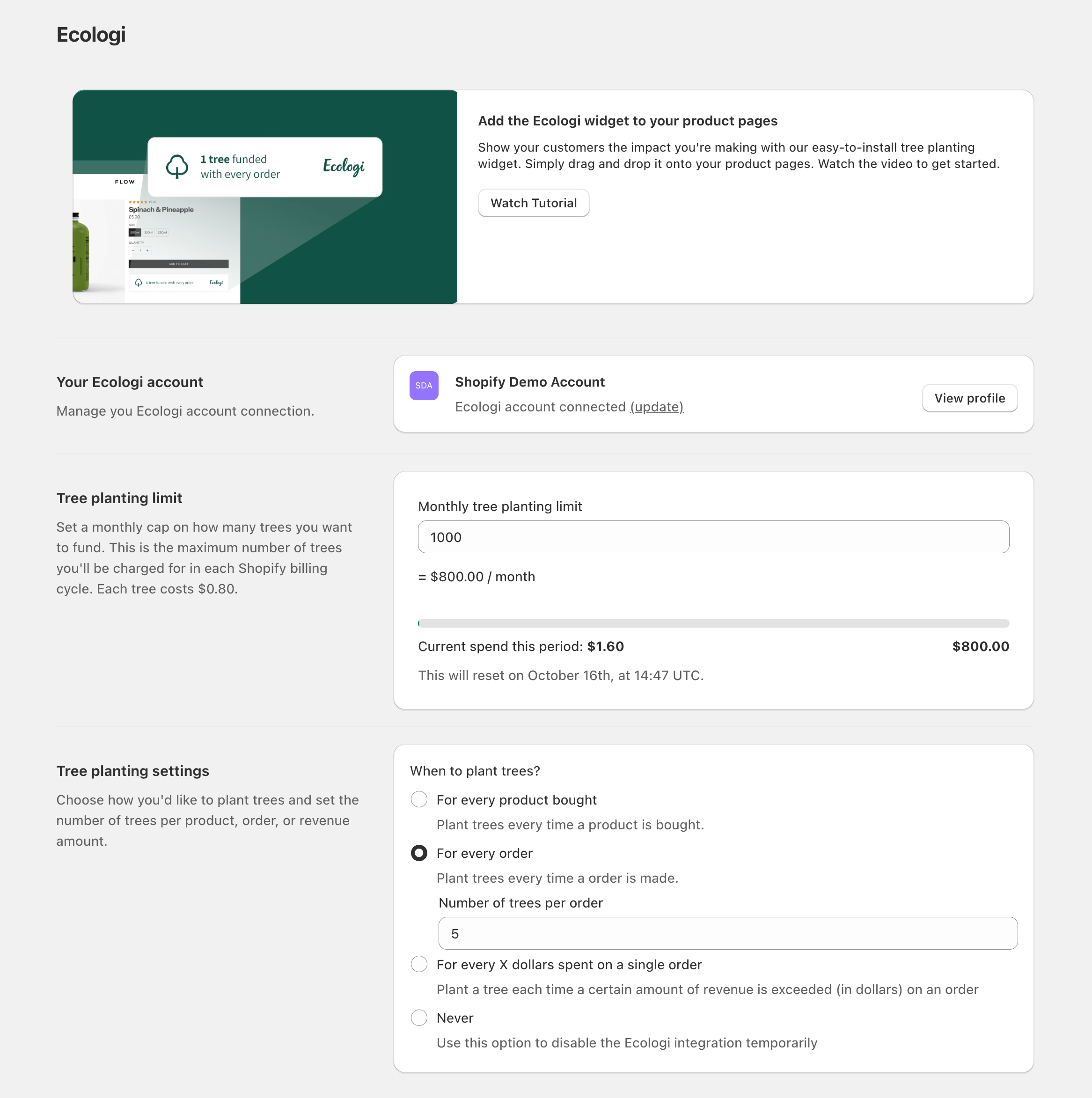Click the Spinach & Pineapple product preview
Viewport: 1092px width, 1098px height.
click(161, 210)
